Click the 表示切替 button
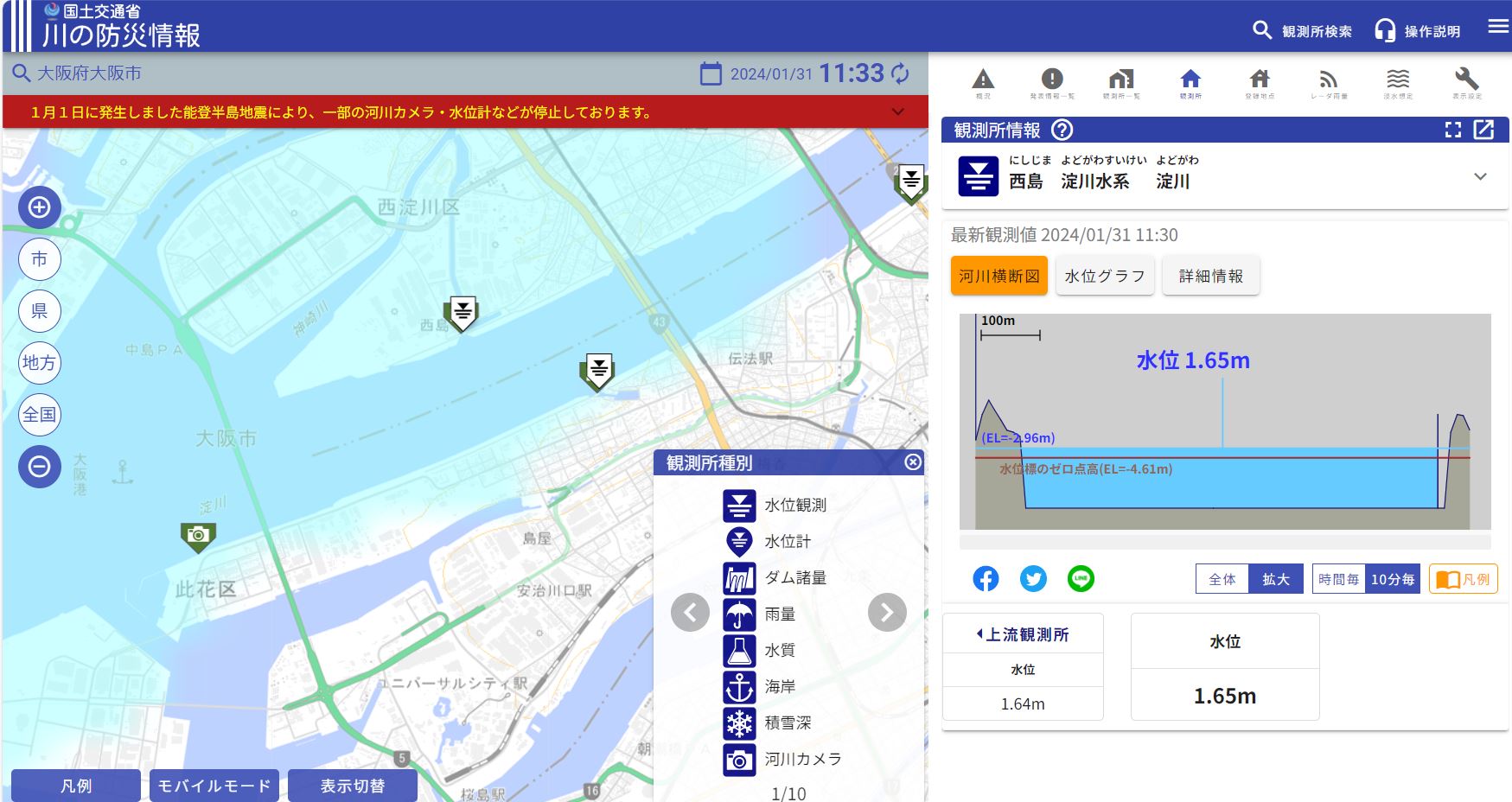This screenshot has height=802, width=1512. point(353,786)
